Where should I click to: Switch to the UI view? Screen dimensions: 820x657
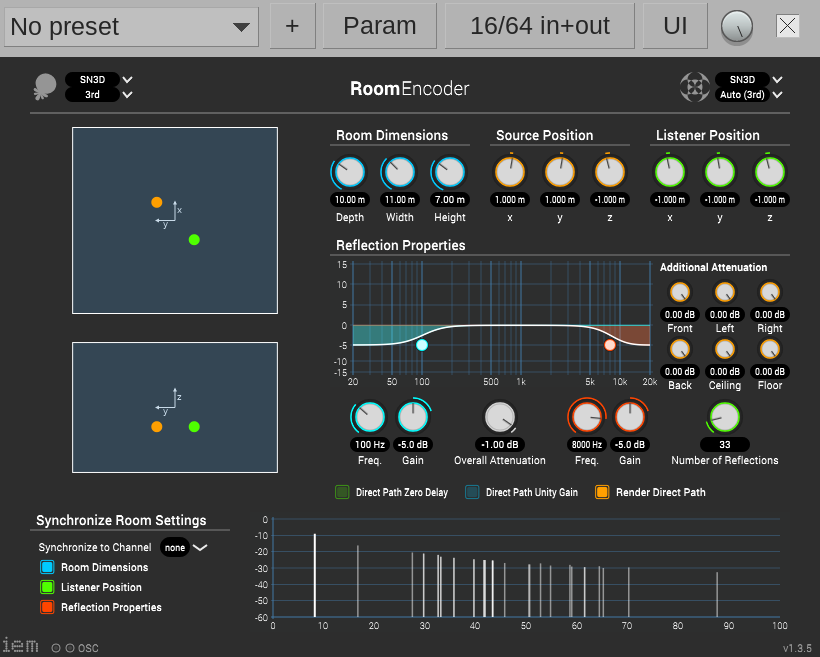click(x=675, y=27)
